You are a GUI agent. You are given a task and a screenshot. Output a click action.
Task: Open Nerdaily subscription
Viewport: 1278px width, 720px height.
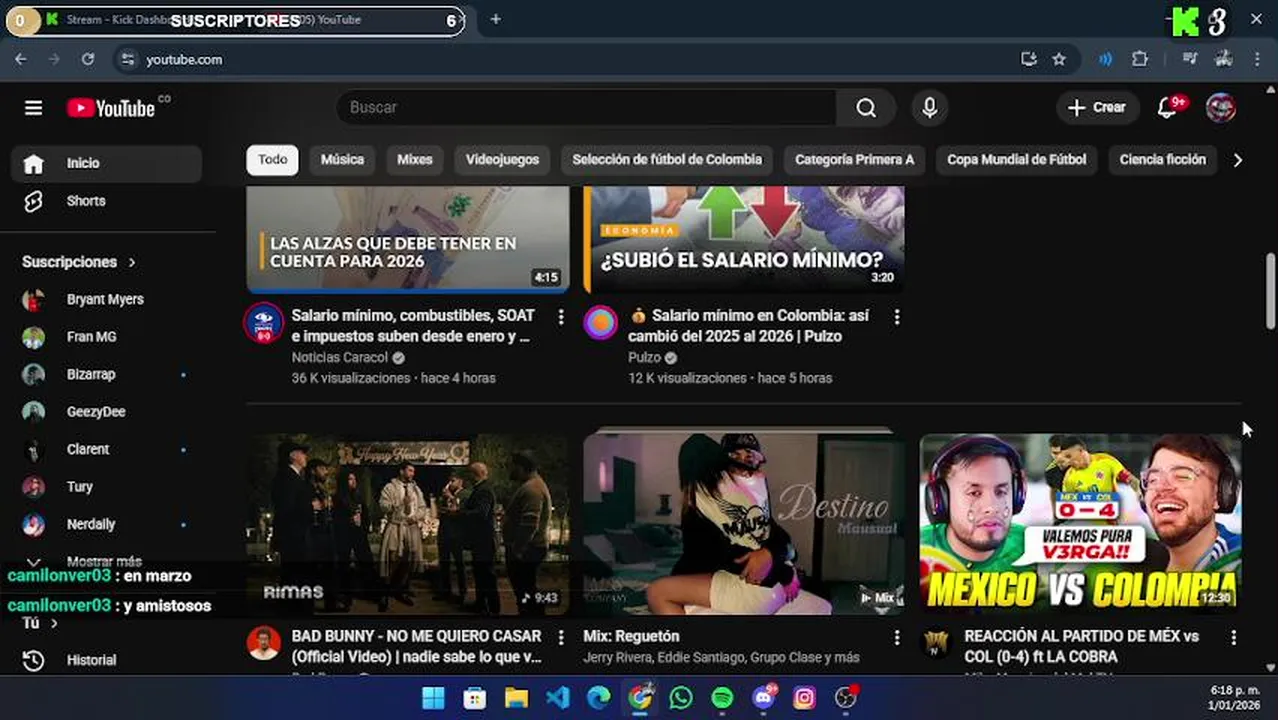click(x=106, y=524)
